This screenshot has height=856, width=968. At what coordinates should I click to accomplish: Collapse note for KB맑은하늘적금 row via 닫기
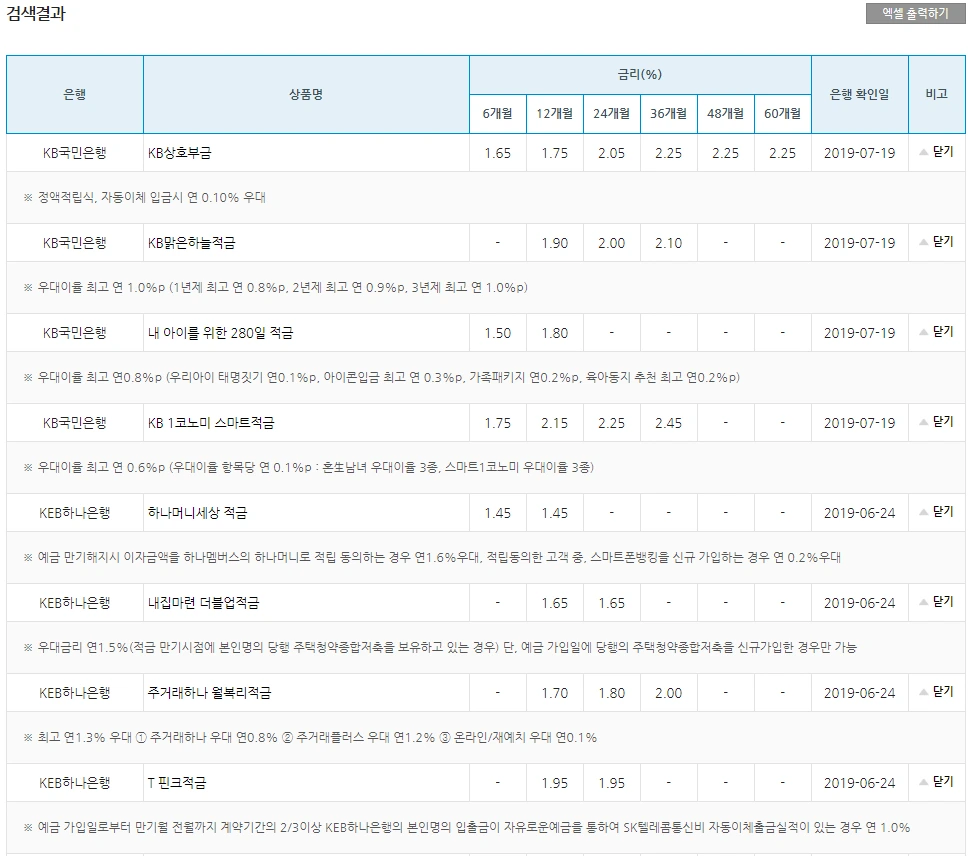tap(937, 242)
